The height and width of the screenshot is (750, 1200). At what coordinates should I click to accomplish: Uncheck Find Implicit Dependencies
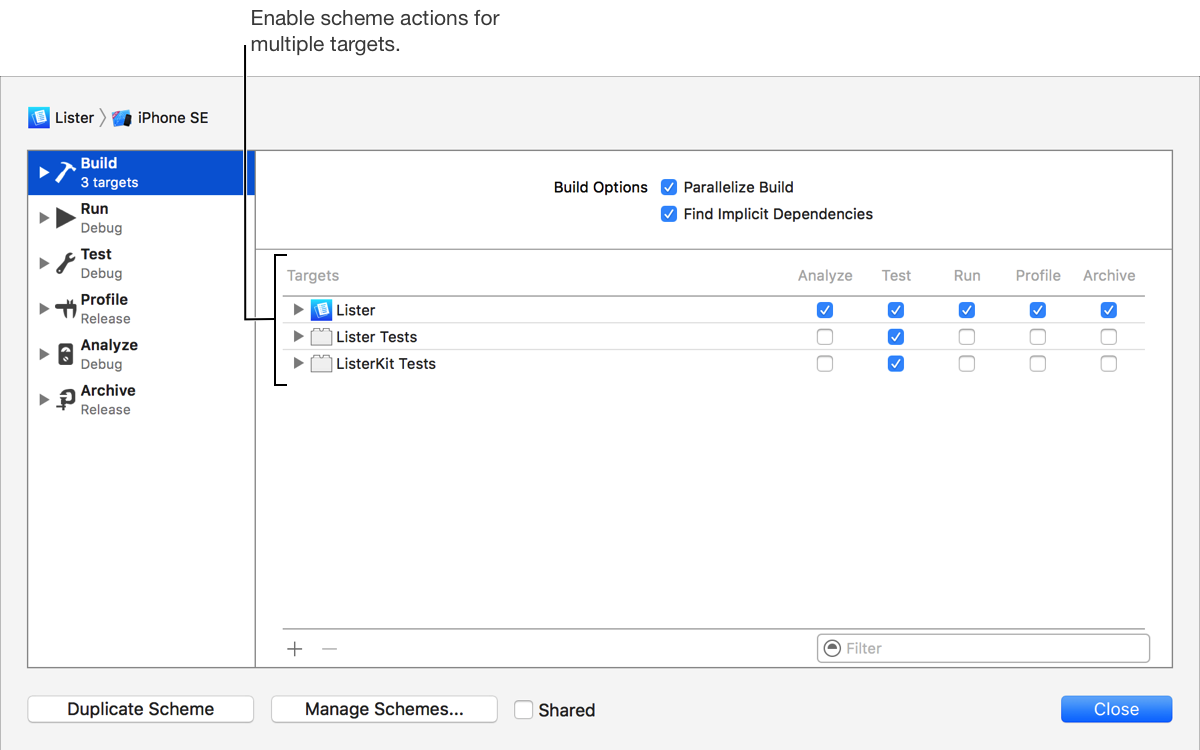click(x=670, y=214)
